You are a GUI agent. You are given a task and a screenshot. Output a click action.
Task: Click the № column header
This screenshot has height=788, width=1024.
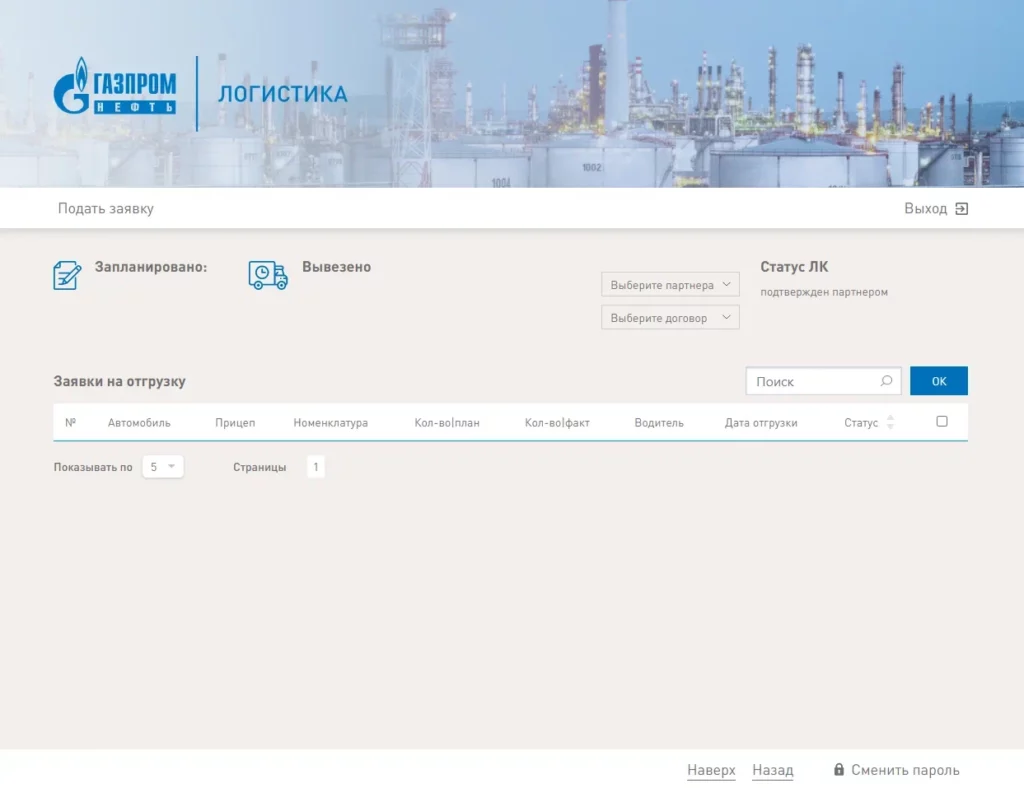[71, 422]
